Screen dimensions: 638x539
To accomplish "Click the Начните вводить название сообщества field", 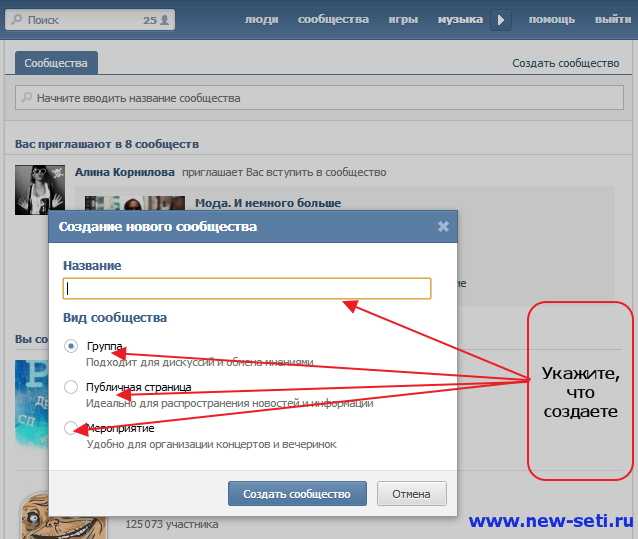I will click(319, 98).
